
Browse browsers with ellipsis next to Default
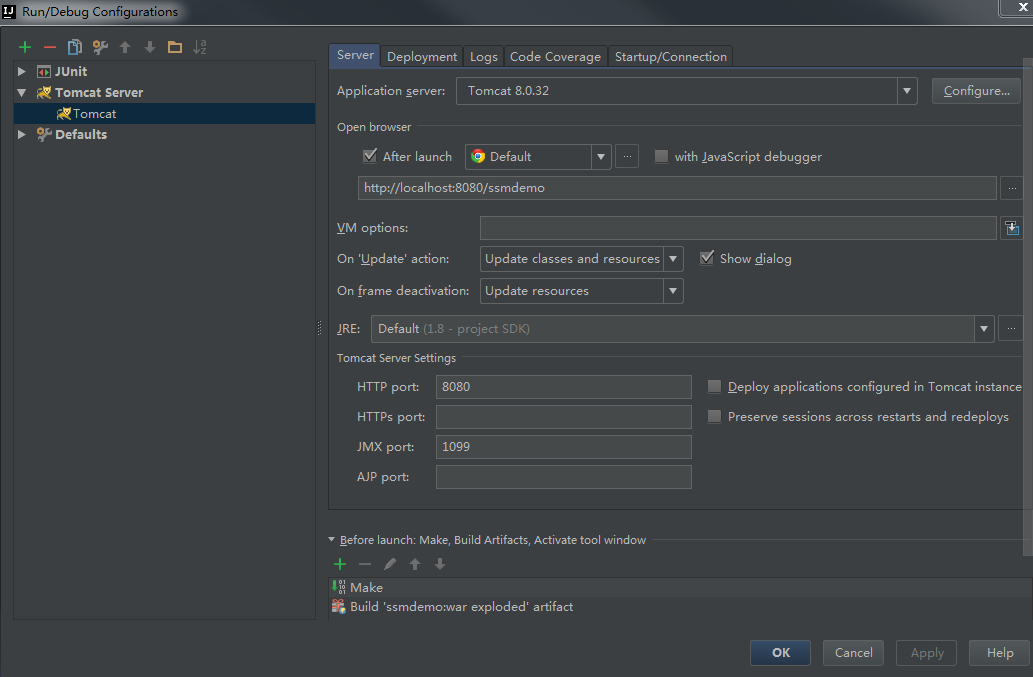pos(627,157)
